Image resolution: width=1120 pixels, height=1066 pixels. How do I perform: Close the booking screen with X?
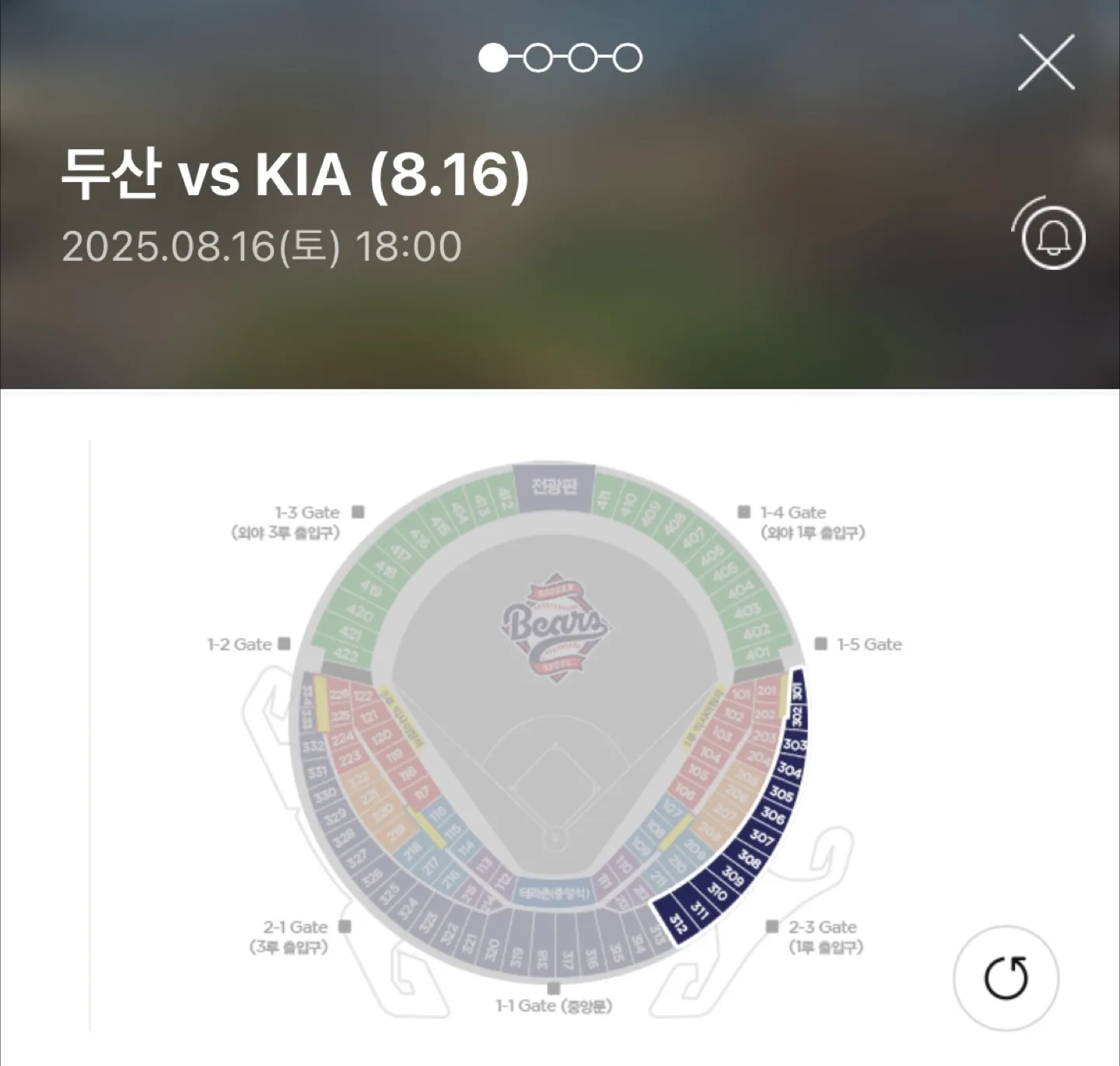[1046, 62]
